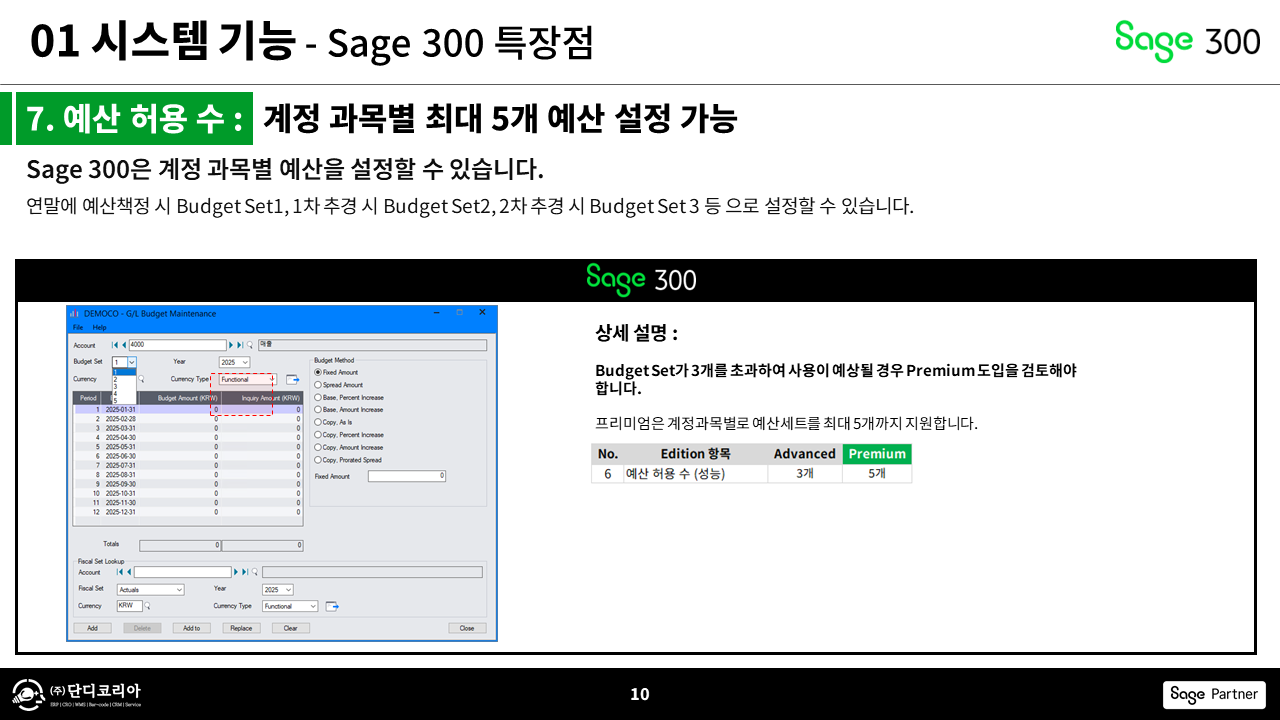Click the Currency field containing KRW
Image resolution: width=1280 pixels, height=720 pixels.
tap(130, 606)
